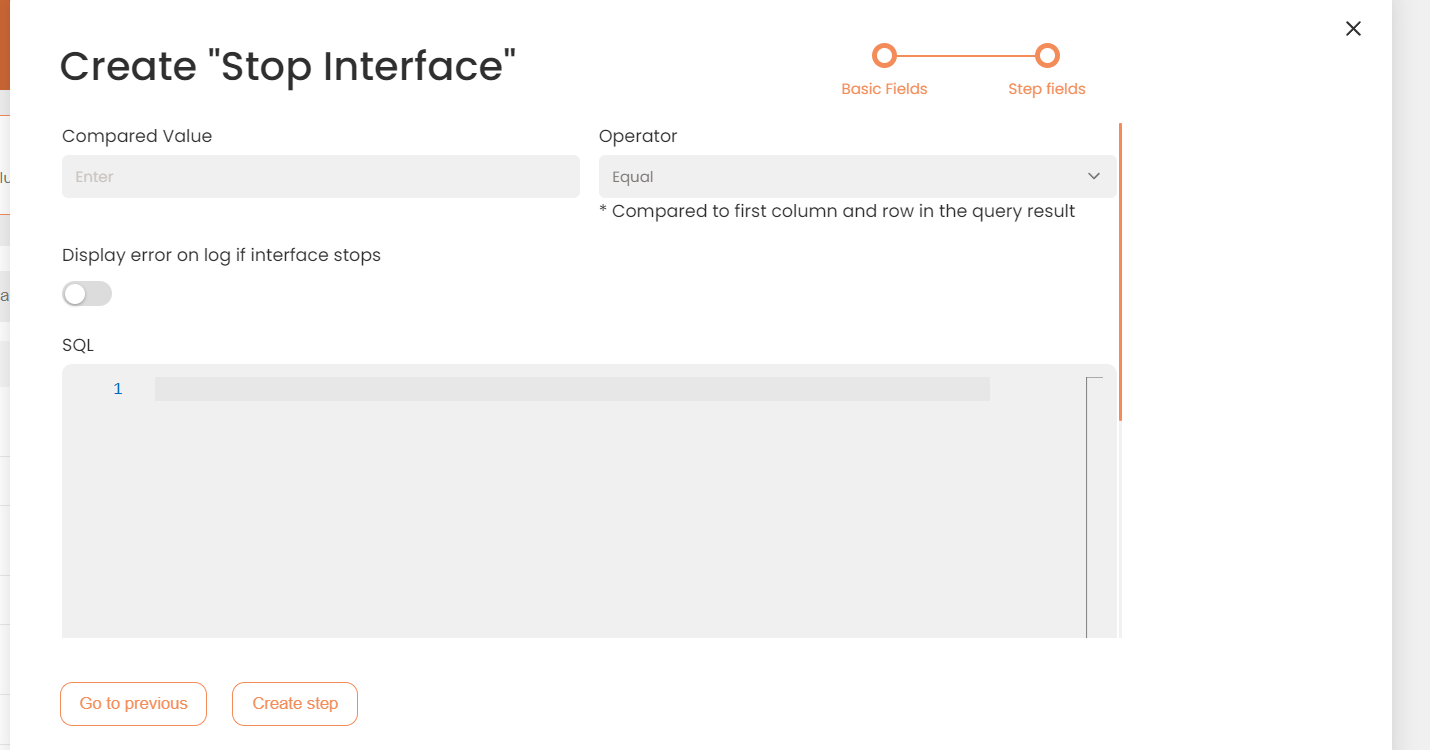Viewport: 1430px width, 750px height.
Task: Click the Compared Value label
Action: click(x=137, y=136)
